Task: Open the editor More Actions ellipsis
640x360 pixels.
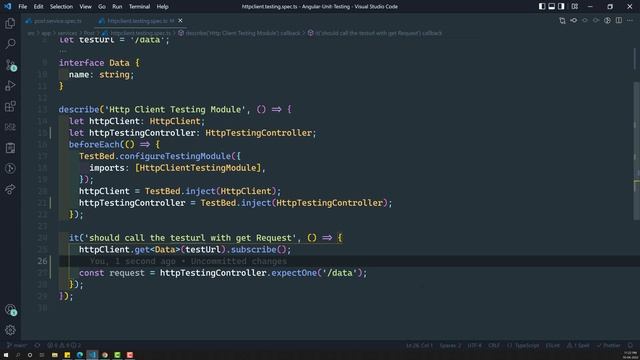Action: (630, 20)
